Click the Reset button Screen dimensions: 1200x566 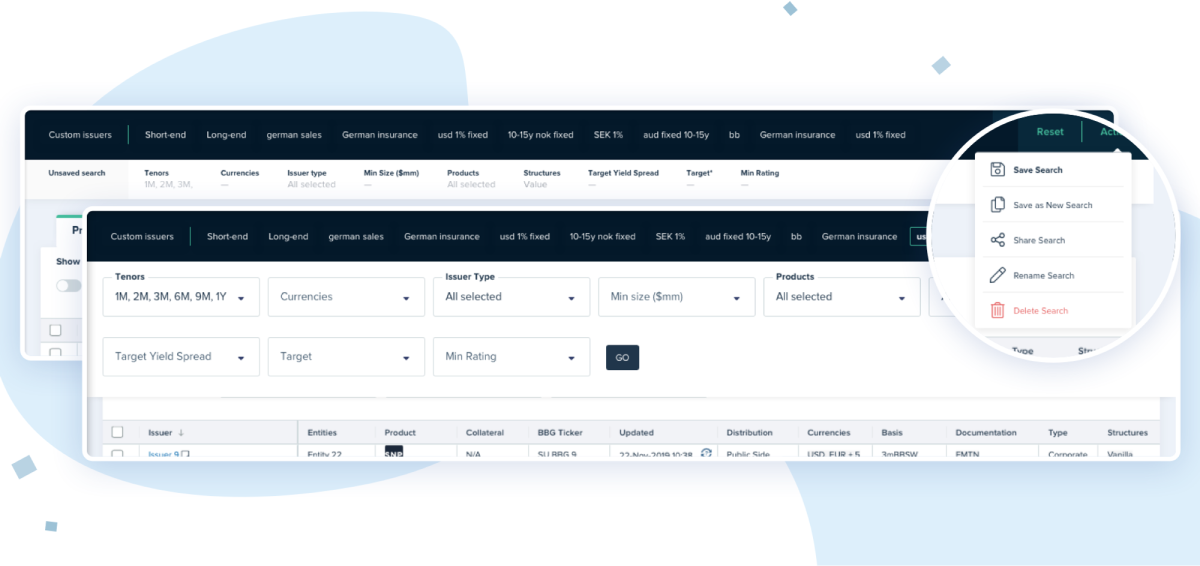pyautogui.click(x=1049, y=132)
